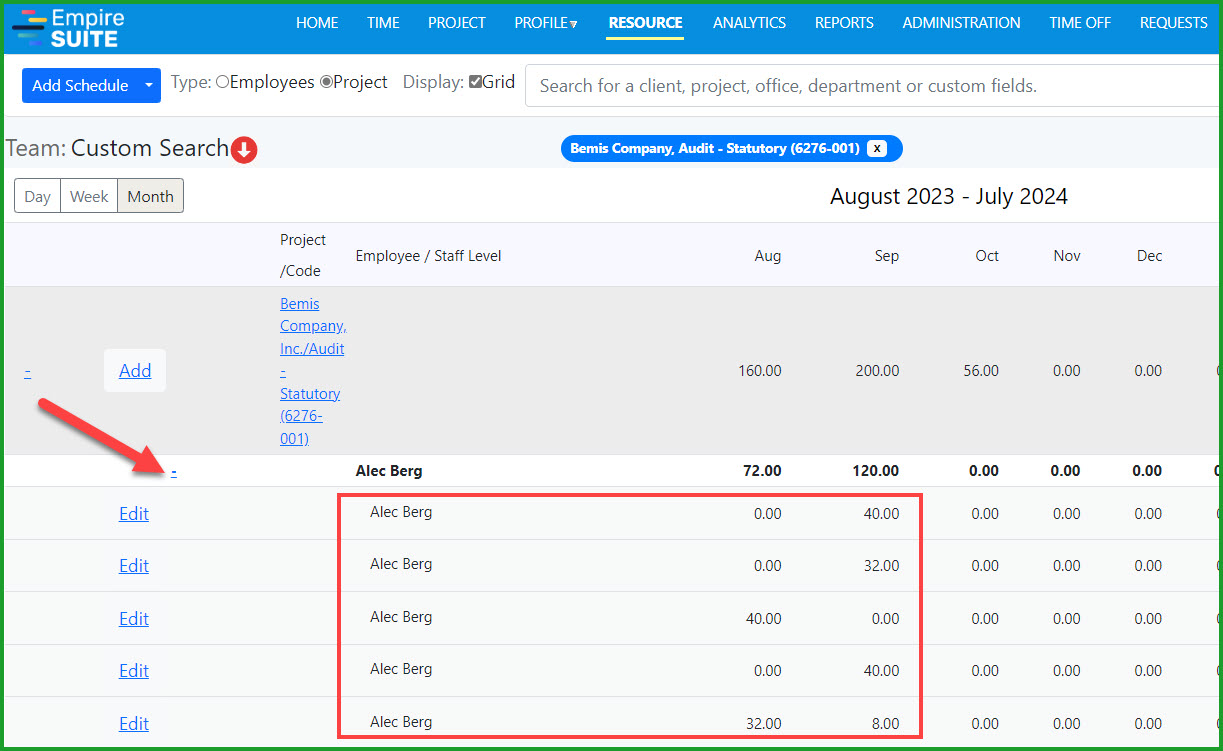The width and height of the screenshot is (1223, 751).
Task: Collapse the Bemis Company project row
Action: [27, 372]
